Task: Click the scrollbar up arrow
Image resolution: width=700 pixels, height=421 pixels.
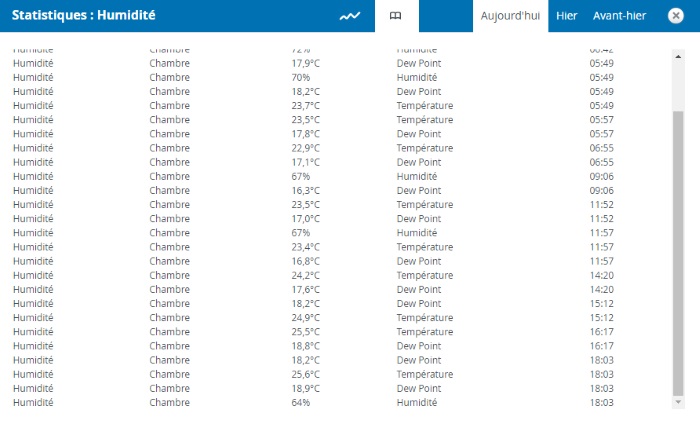Action: (x=678, y=57)
